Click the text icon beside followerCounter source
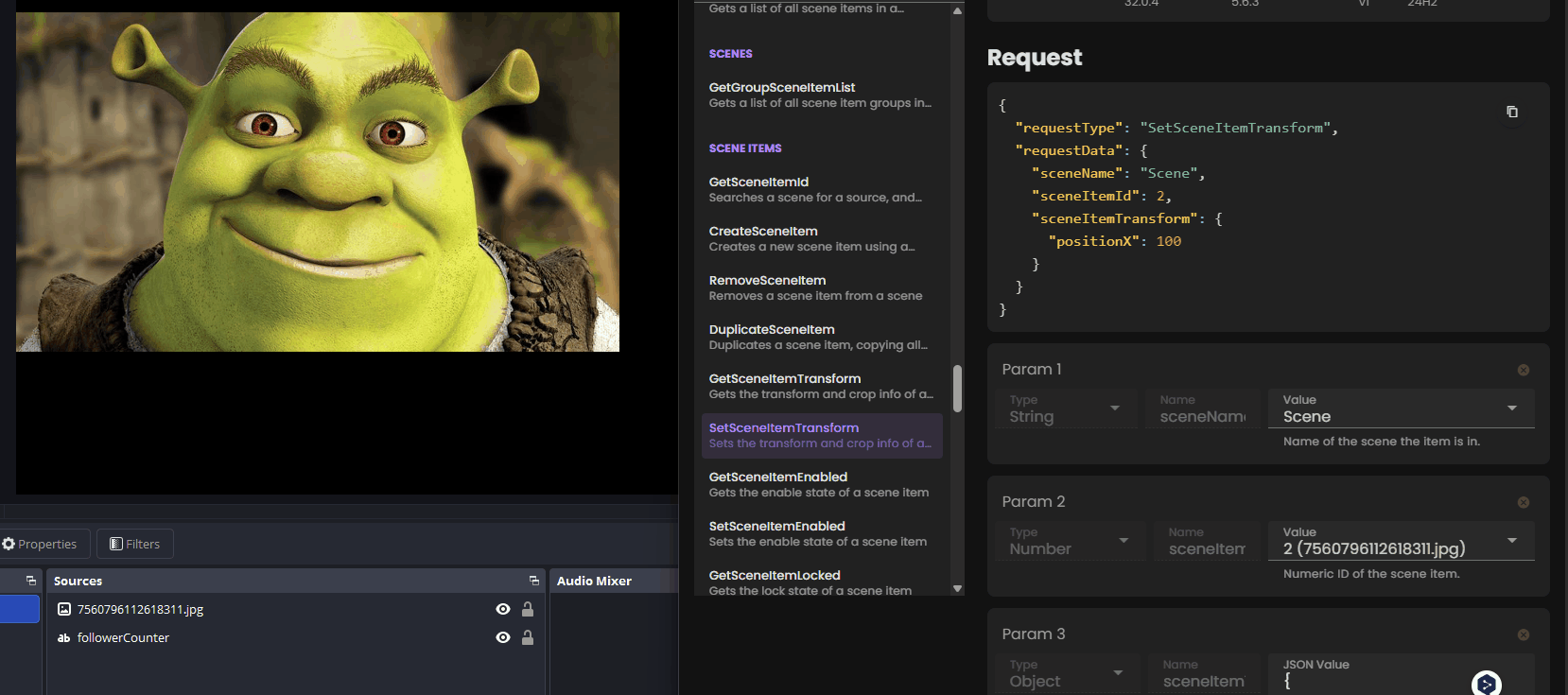Image resolution: width=1568 pixels, height=695 pixels. pyautogui.click(x=64, y=638)
